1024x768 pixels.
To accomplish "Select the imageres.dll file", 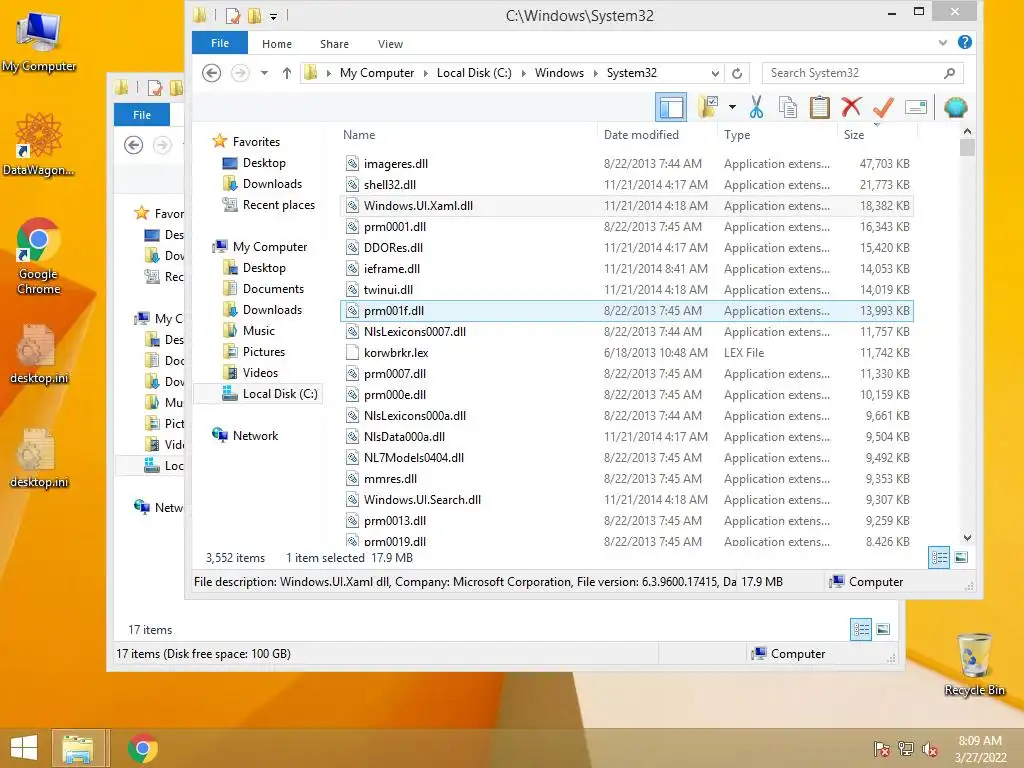I will (626, 163).
